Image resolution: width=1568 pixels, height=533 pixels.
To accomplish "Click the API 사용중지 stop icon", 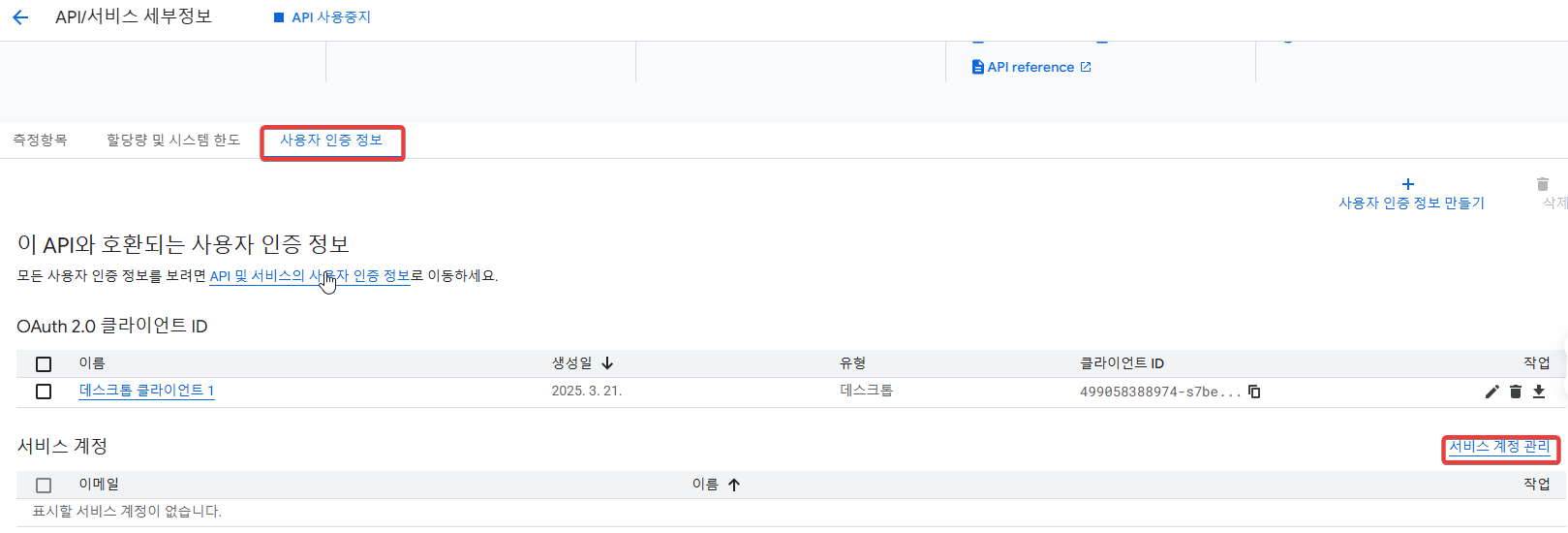I will [x=279, y=17].
